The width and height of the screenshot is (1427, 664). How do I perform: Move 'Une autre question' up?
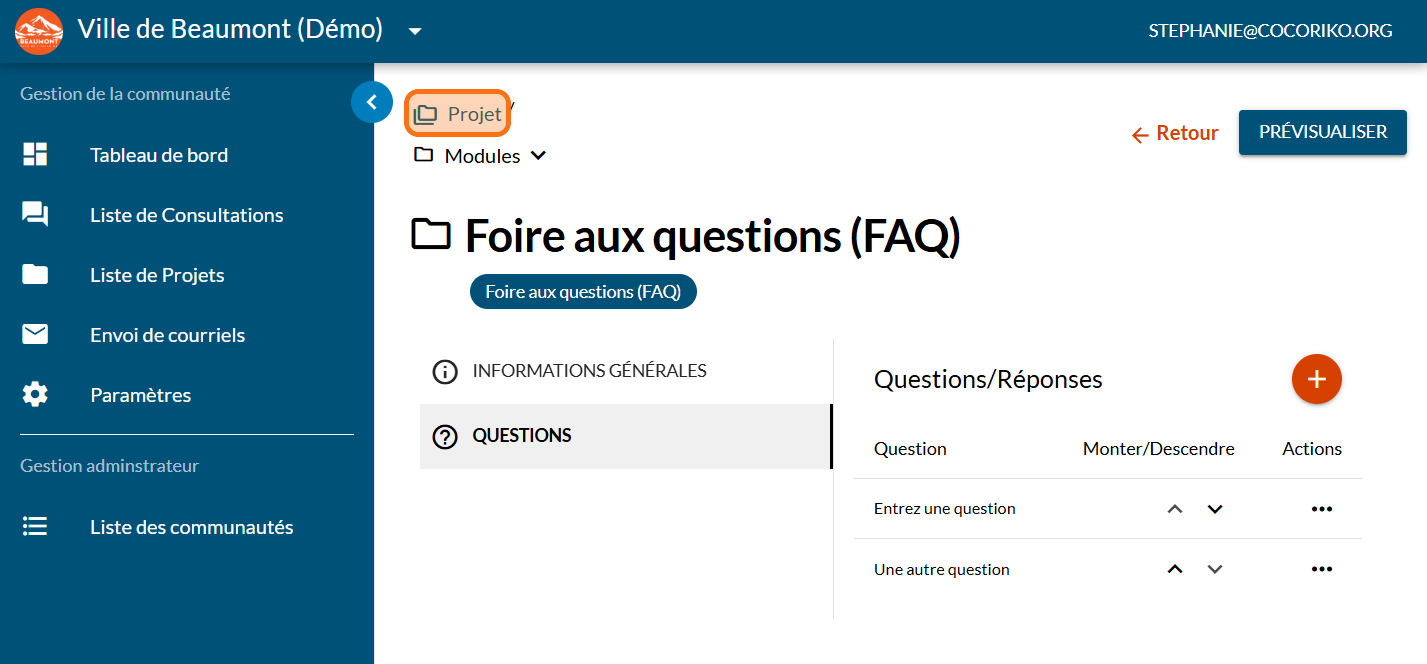(x=1175, y=569)
